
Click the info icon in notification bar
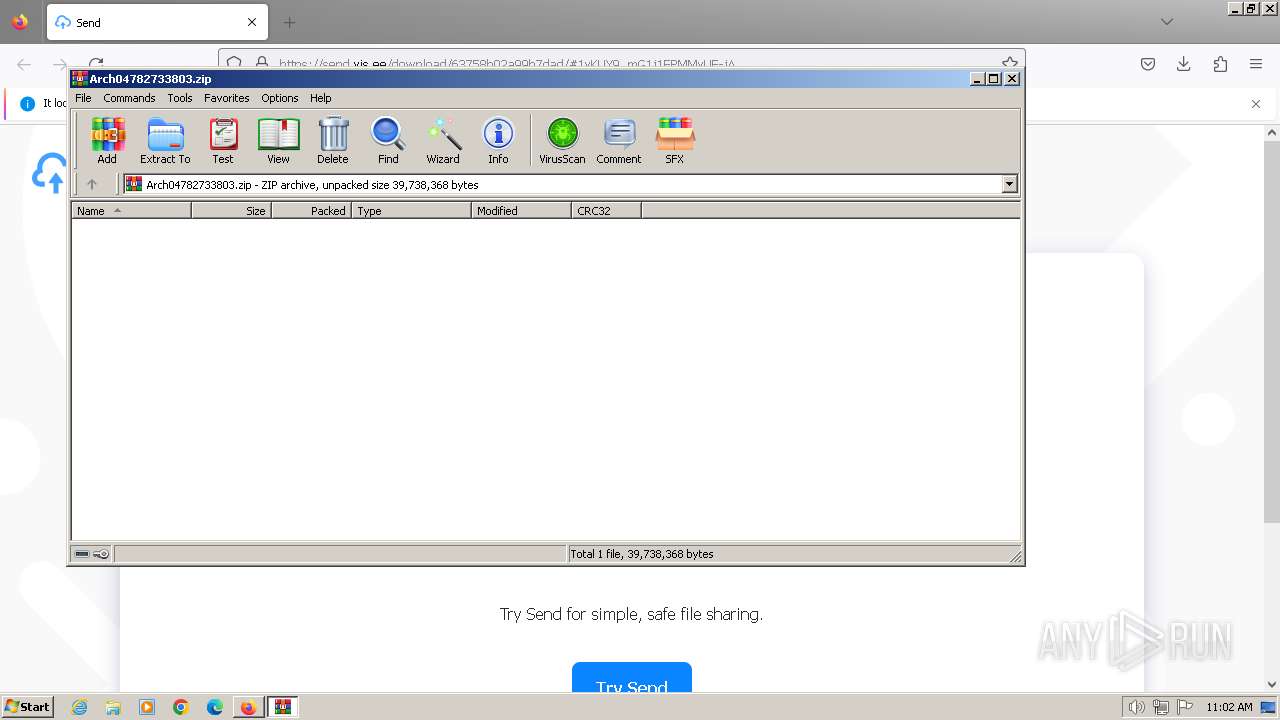(x=27, y=103)
